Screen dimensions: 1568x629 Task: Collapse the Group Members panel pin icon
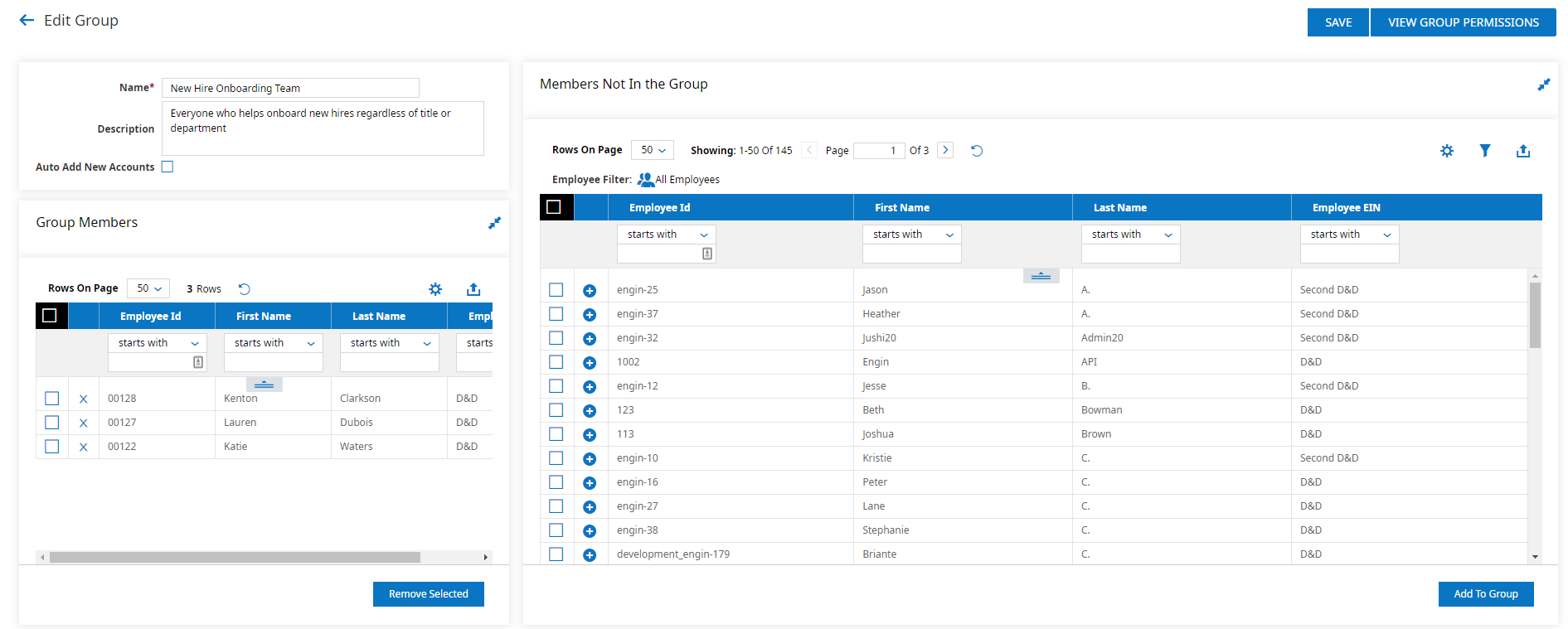494,223
